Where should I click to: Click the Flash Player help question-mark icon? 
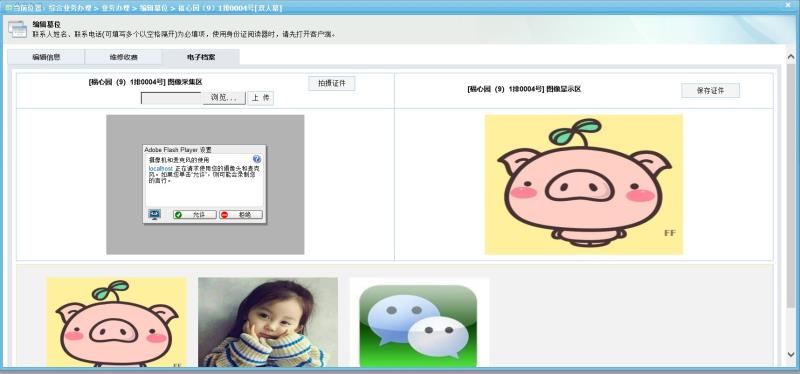257,159
